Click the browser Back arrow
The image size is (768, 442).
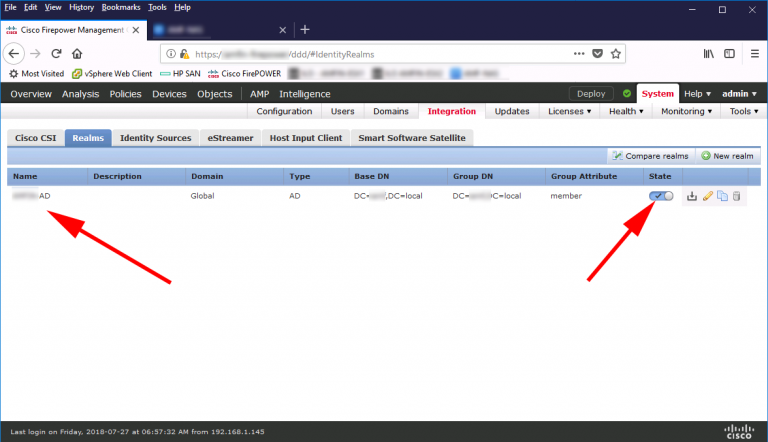point(14,54)
